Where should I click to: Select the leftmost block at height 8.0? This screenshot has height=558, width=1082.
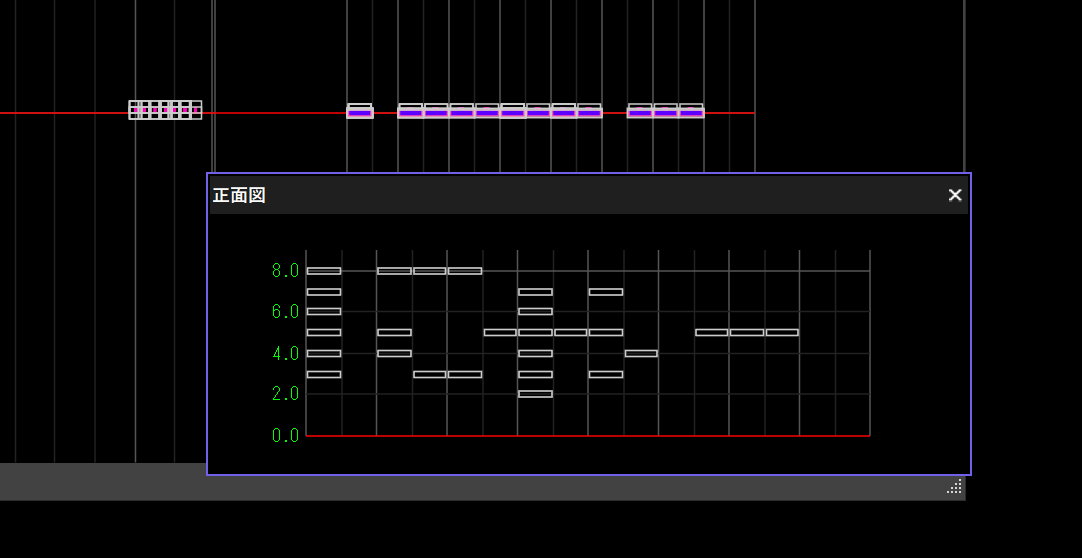pyautogui.click(x=324, y=271)
